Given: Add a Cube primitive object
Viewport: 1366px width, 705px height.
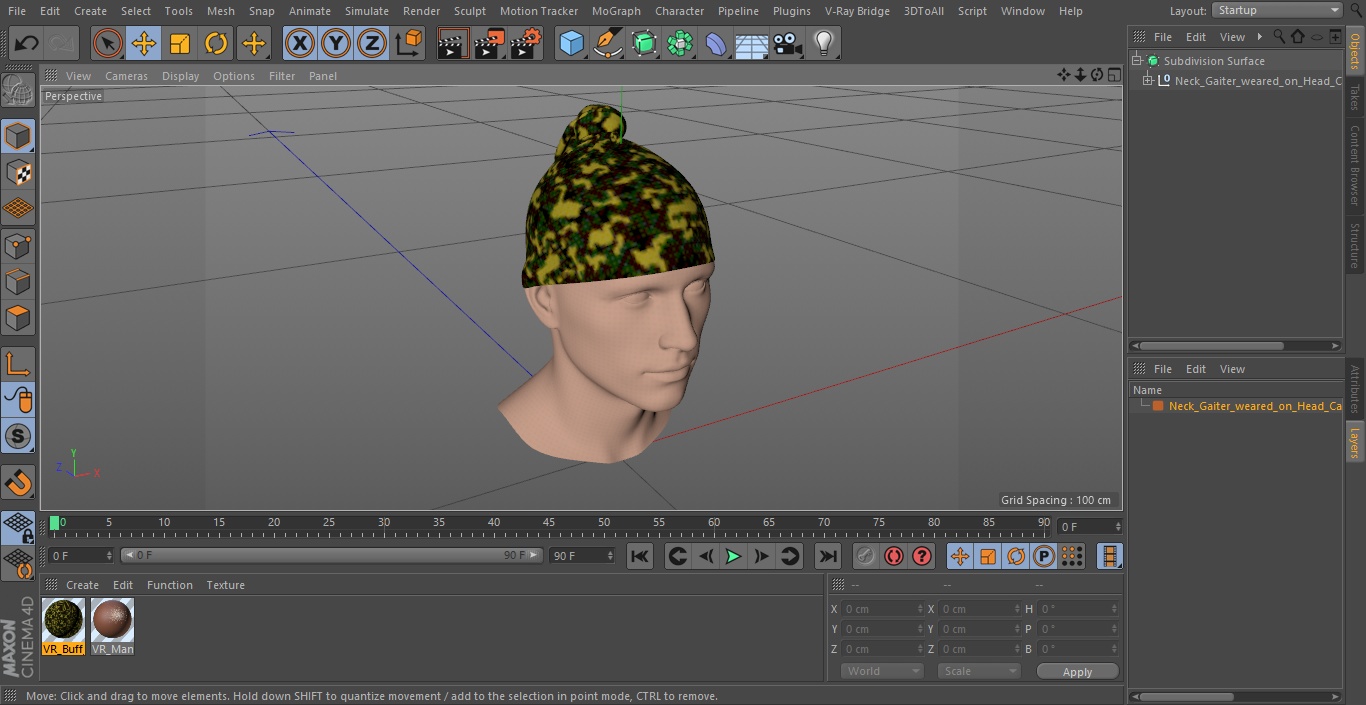Looking at the screenshot, I should coord(571,44).
